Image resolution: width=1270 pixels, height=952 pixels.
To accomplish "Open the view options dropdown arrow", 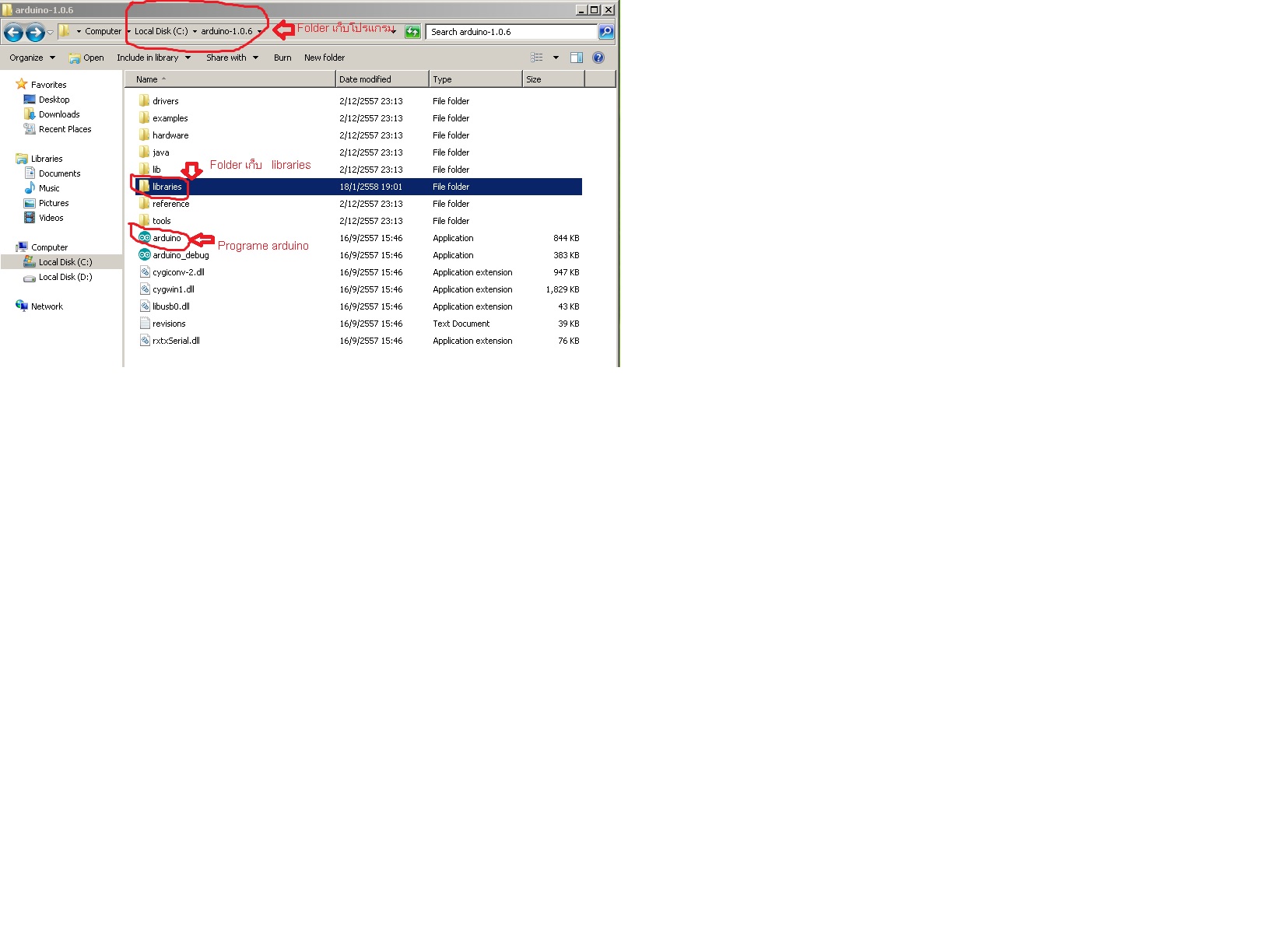I will [x=556, y=58].
